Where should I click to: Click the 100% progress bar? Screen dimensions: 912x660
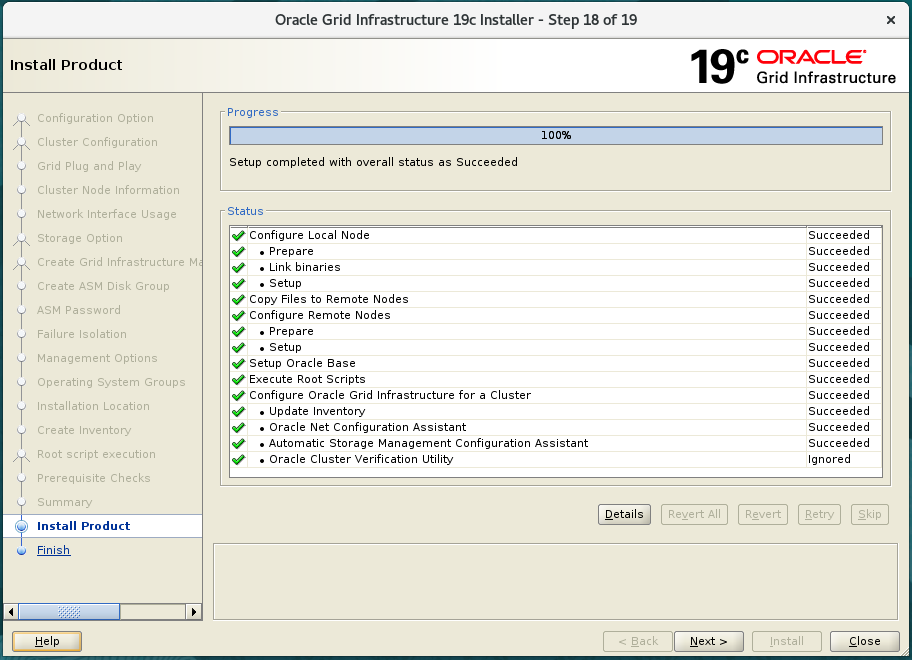556,135
